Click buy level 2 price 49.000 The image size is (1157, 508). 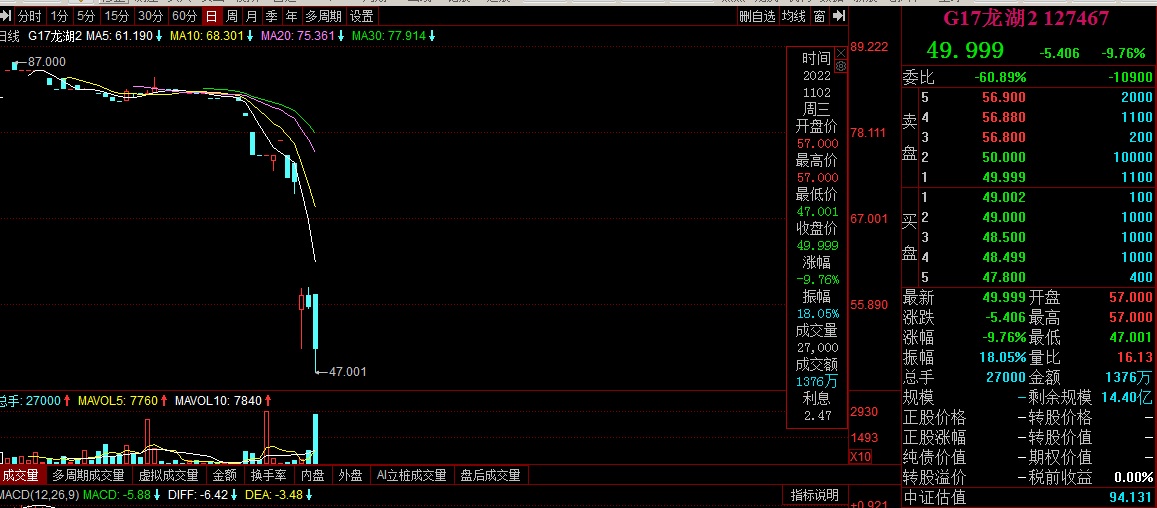coord(1003,217)
